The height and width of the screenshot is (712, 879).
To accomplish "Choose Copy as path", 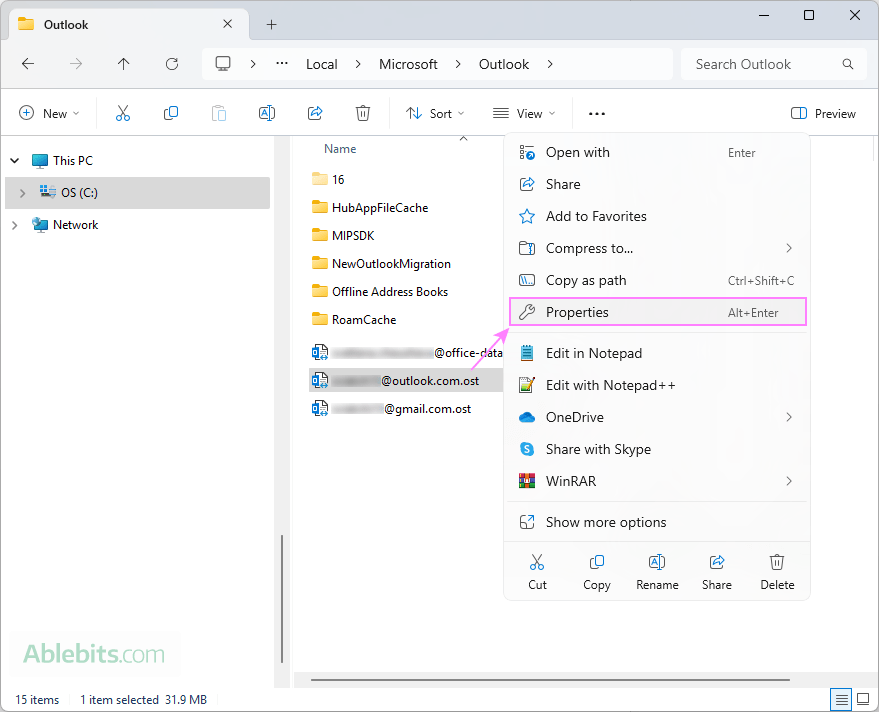I will [x=657, y=280].
